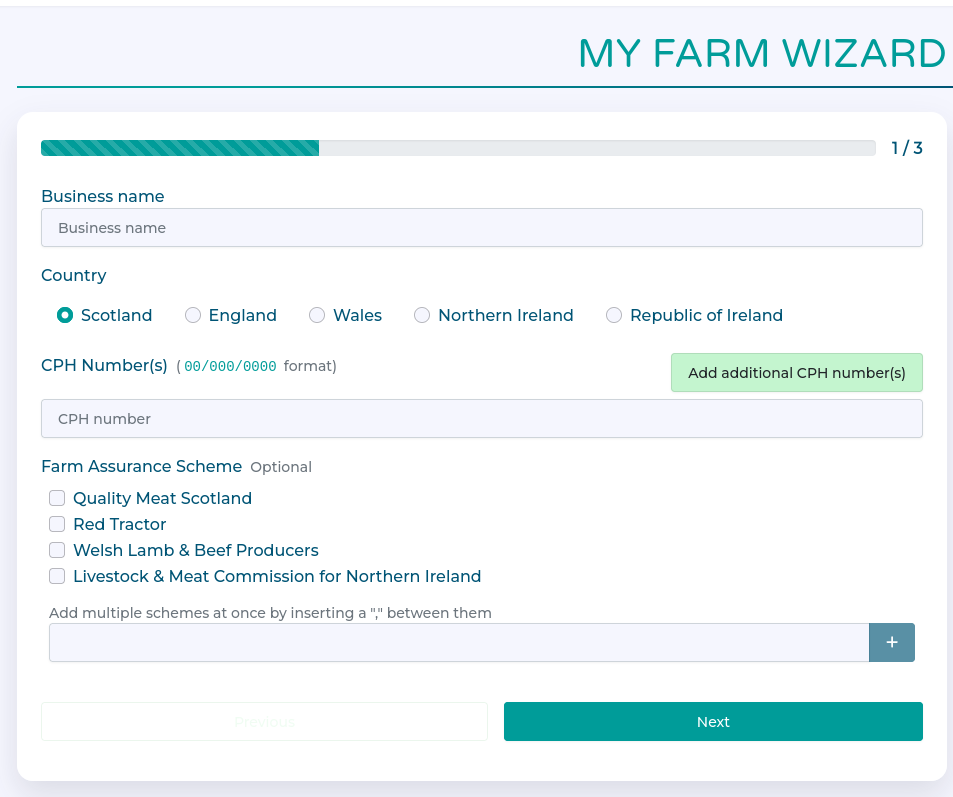Screen dimensions: 953x797
Task: Select the Scotland radio button
Action: tap(65, 315)
